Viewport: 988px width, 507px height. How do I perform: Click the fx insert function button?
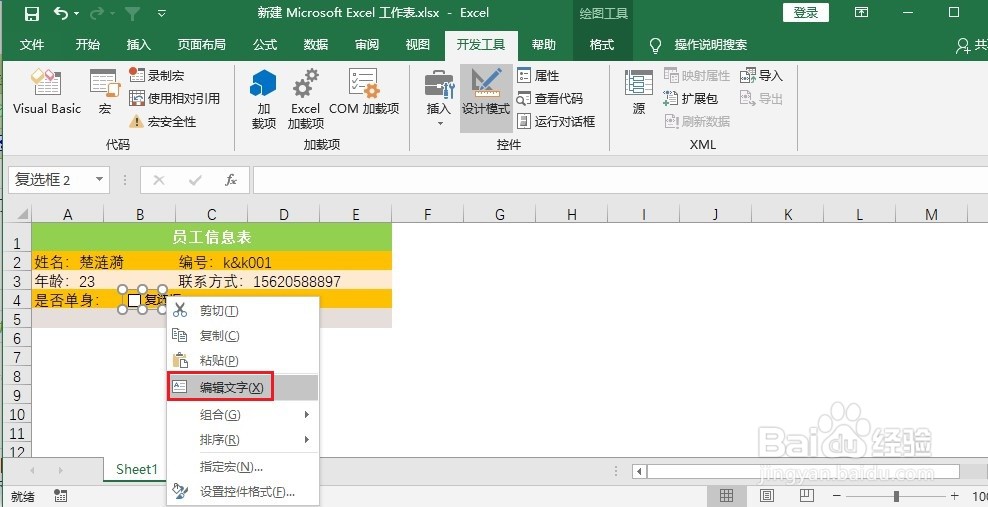pyautogui.click(x=231, y=181)
